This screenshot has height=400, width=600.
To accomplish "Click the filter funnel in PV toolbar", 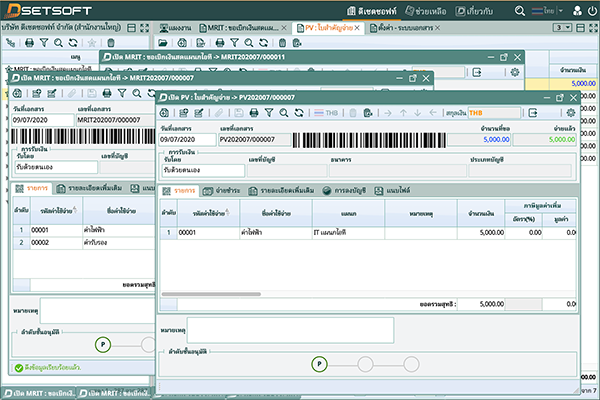I will 268,113.
